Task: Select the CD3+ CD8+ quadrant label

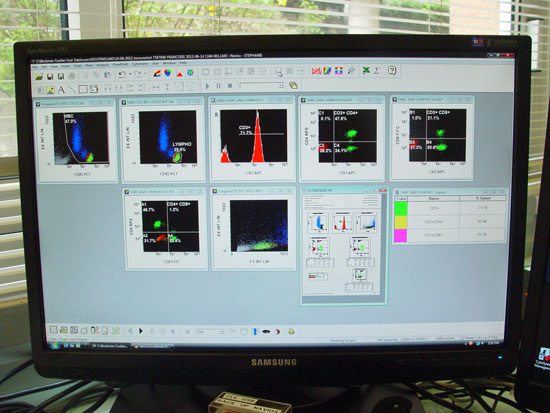Action: coord(438,113)
